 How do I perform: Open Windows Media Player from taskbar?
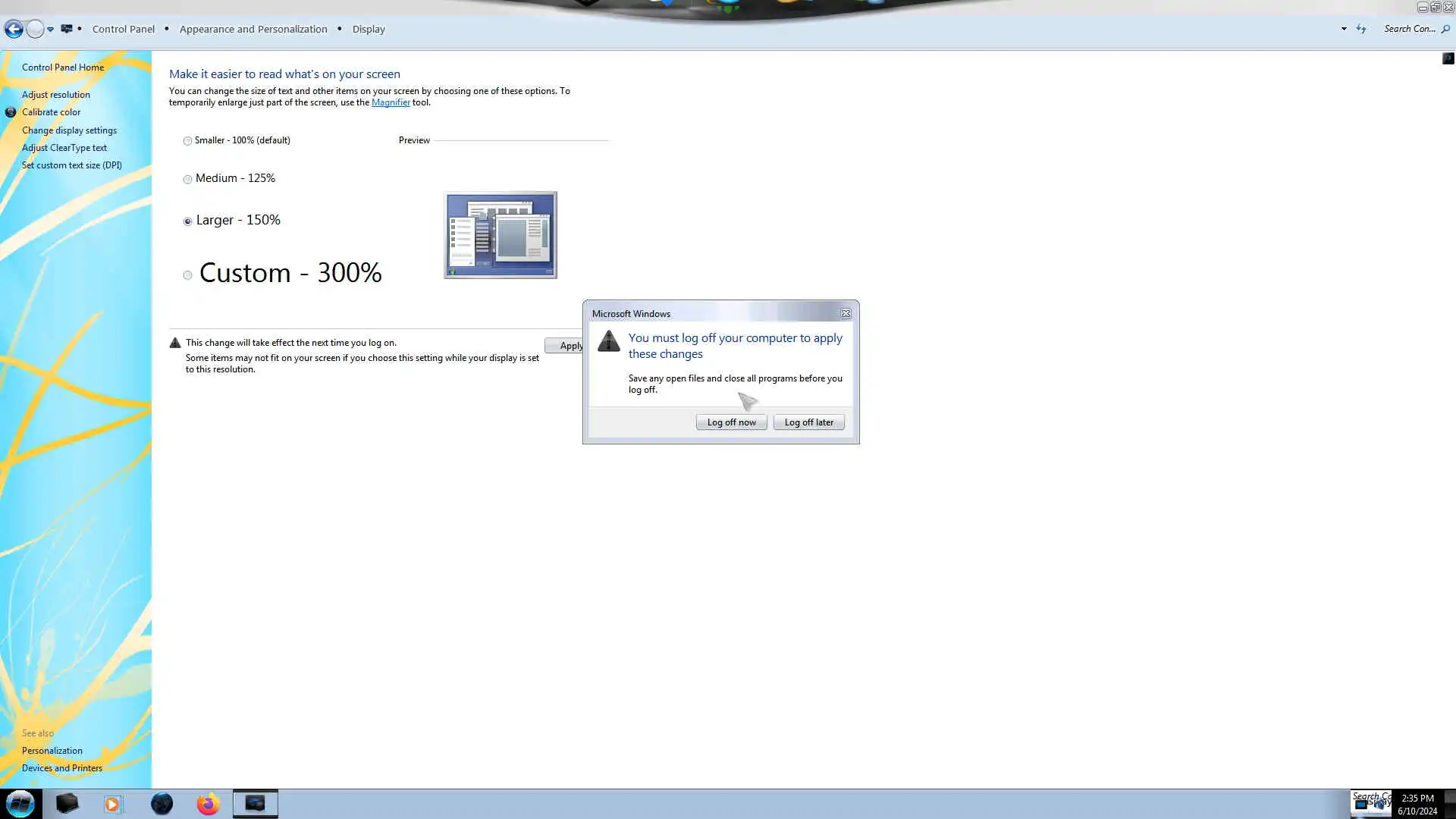[112, 804]
